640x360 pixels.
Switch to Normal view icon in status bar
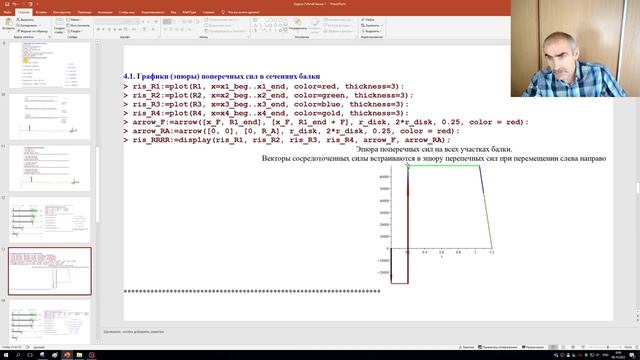[553, 347]
